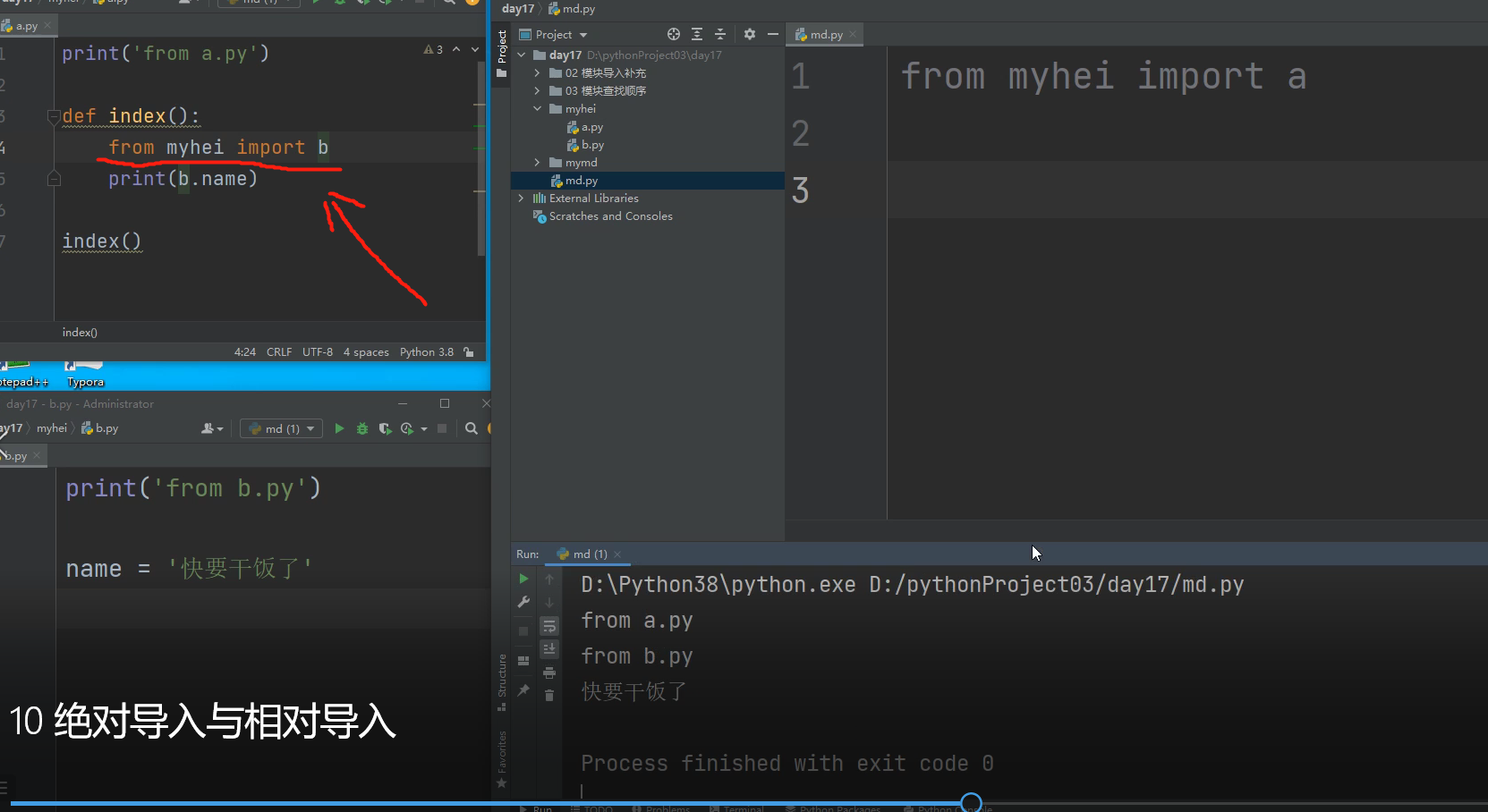Run with coverage in b.py window

coord(386,428)
